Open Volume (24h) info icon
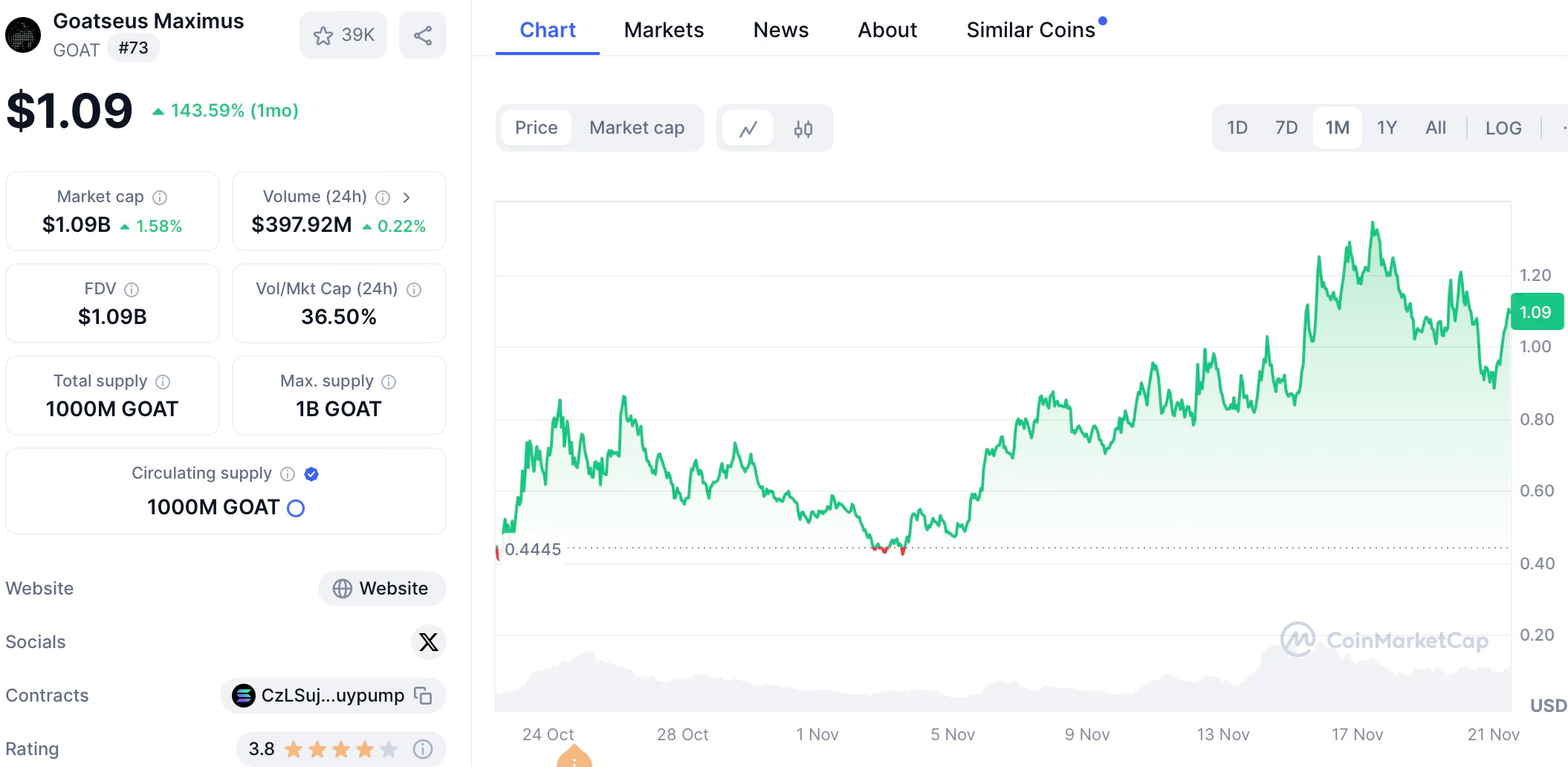 coord(383,198)
